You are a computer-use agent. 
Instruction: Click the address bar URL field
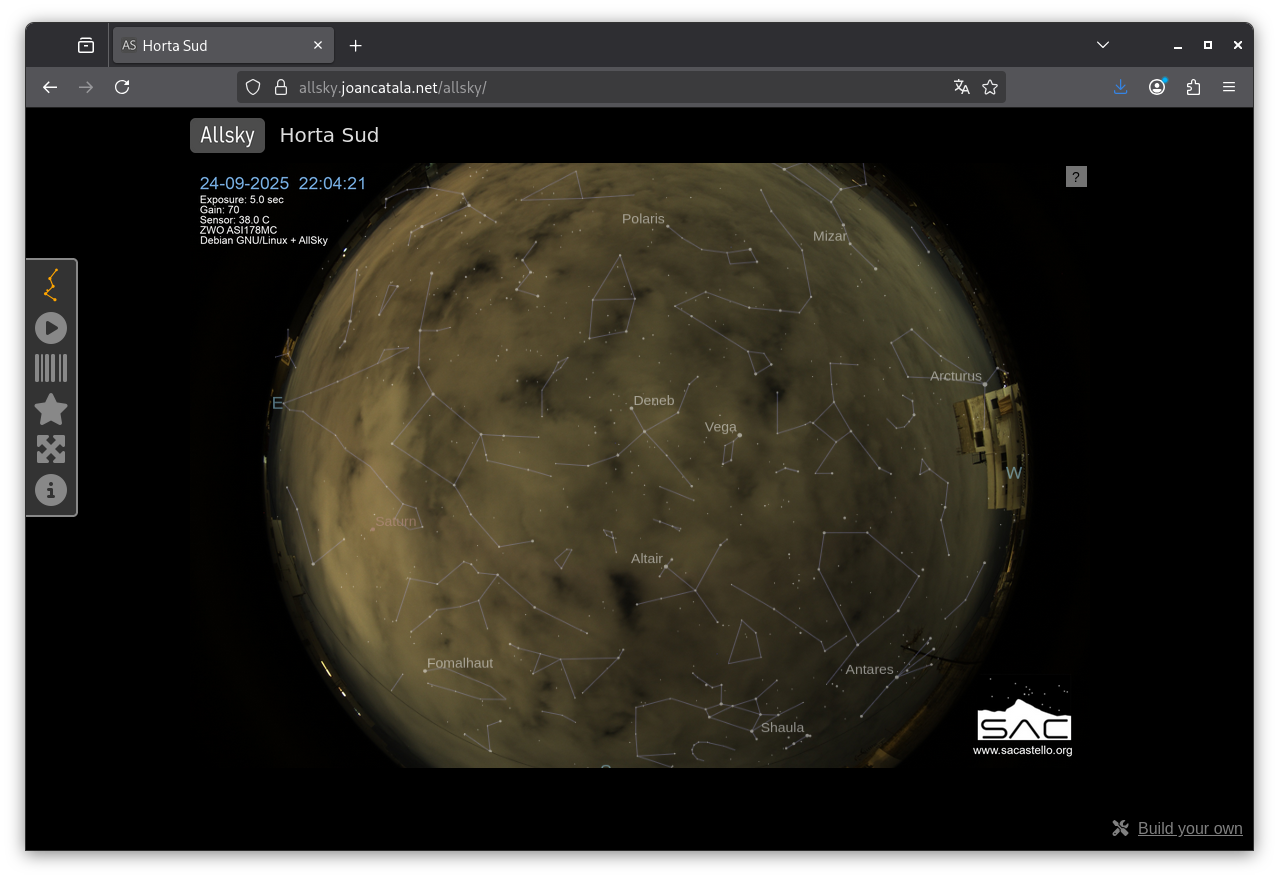[600, 87]
